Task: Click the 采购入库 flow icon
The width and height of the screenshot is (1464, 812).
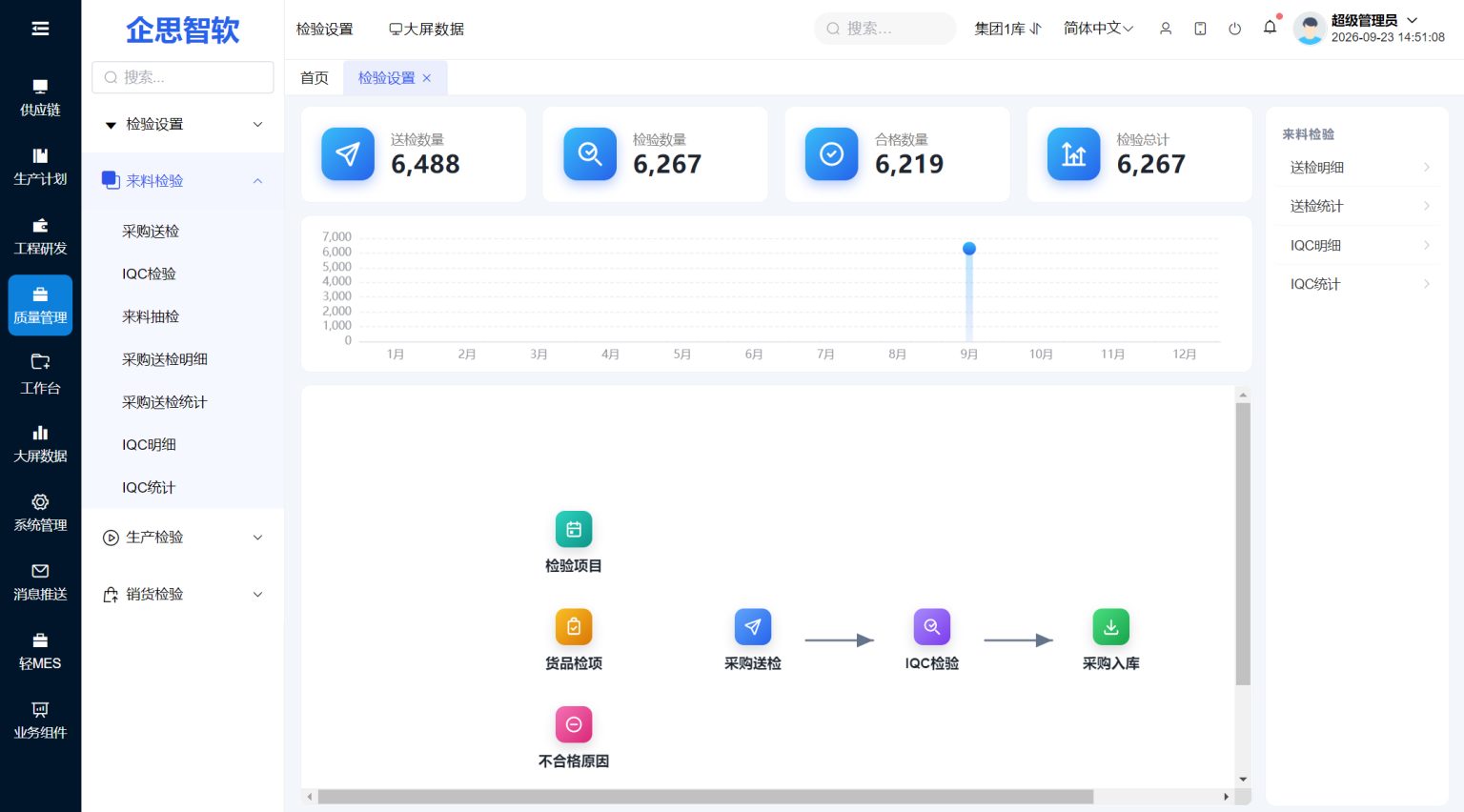Action: (x=1111, y=627)
